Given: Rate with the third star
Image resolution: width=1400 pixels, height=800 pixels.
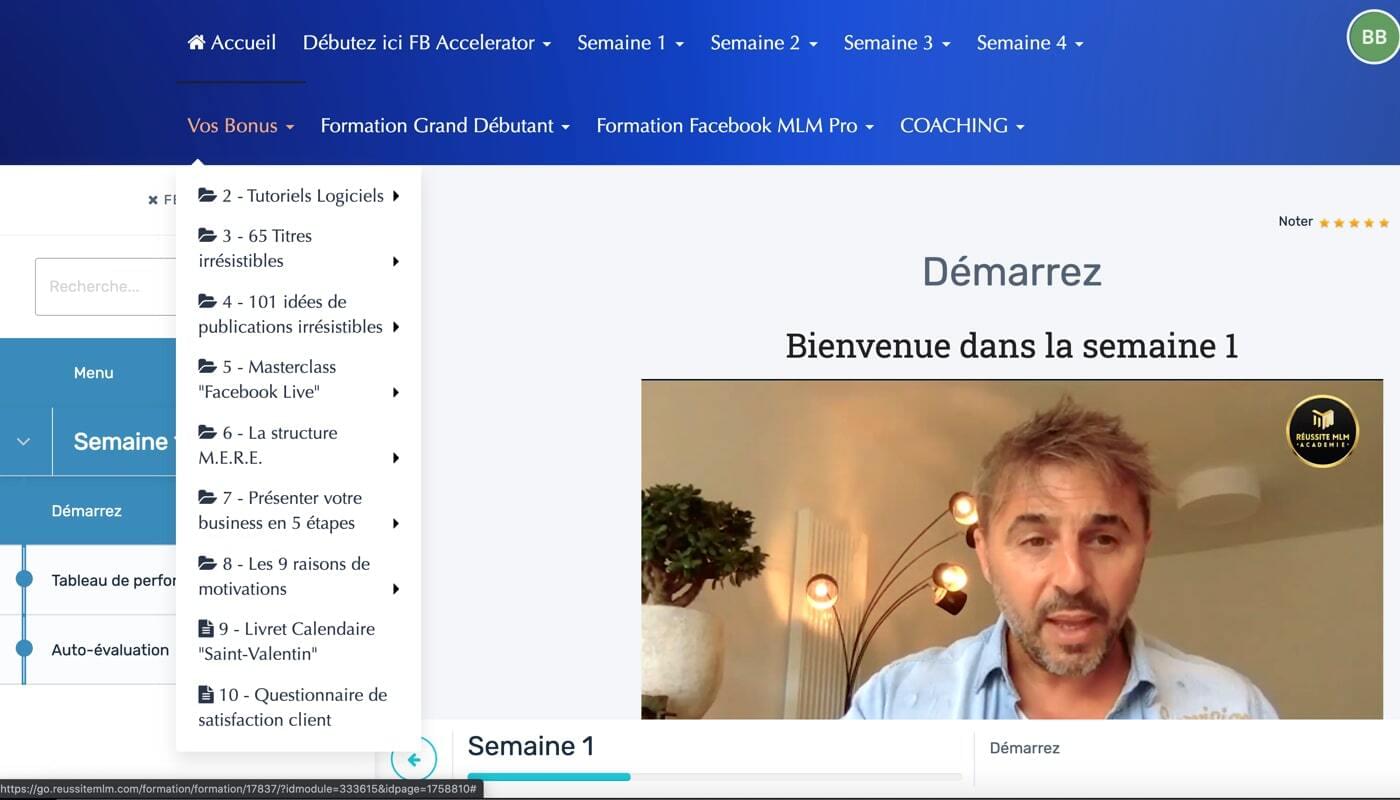Looking at the screenshot, I should click(x=1354, y=223).
